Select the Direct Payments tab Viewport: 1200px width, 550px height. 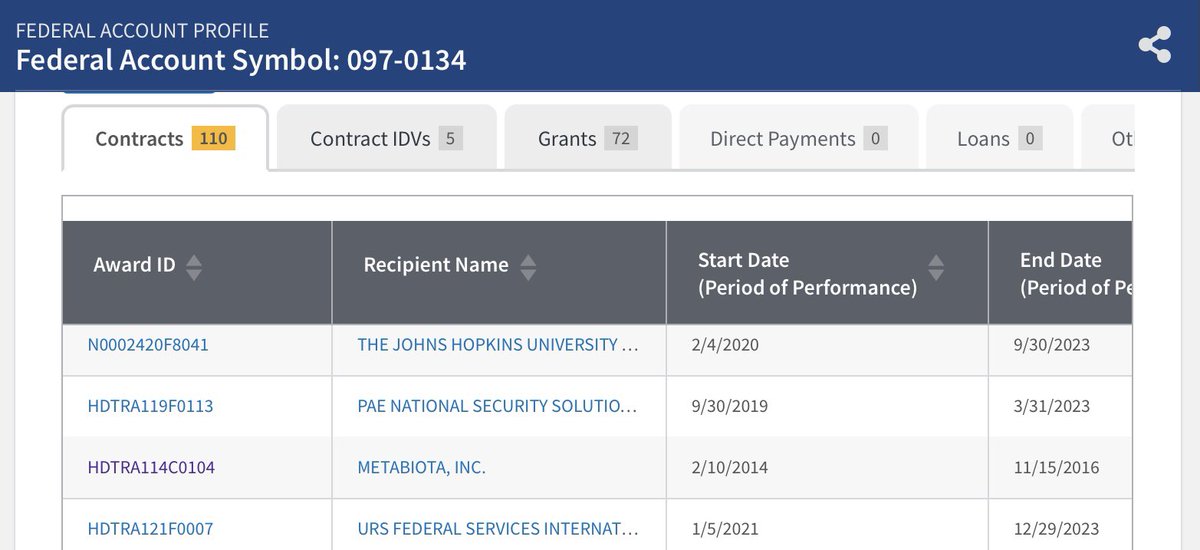(797, 139)
